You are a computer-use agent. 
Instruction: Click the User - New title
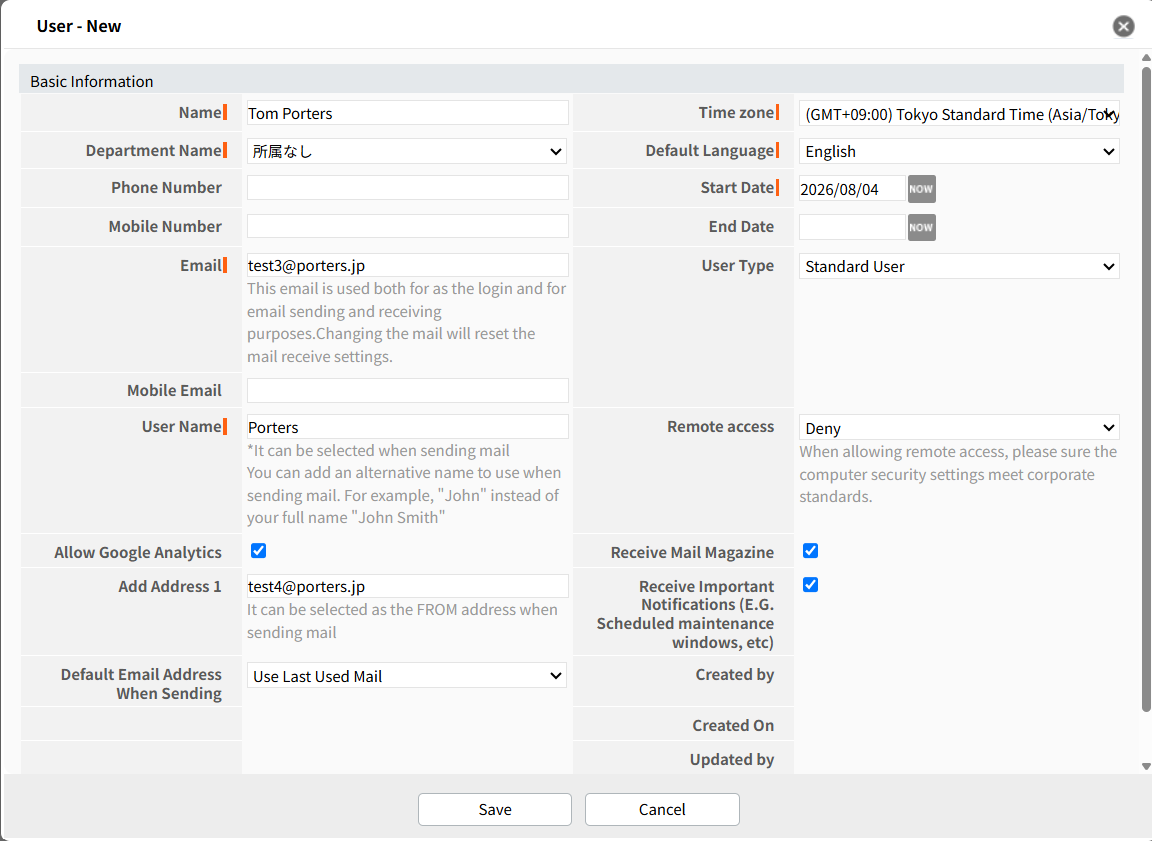click(x=79, y=26)
